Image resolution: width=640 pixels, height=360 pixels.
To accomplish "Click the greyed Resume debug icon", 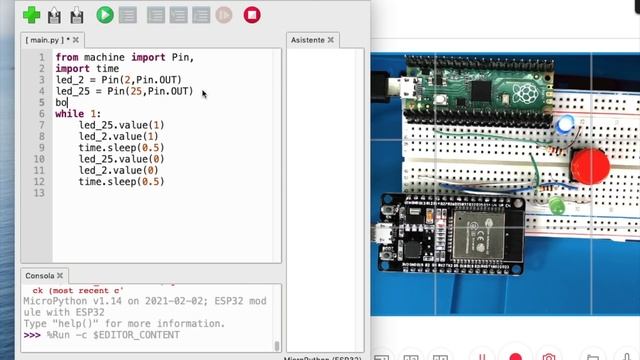I will pos(224,15).
